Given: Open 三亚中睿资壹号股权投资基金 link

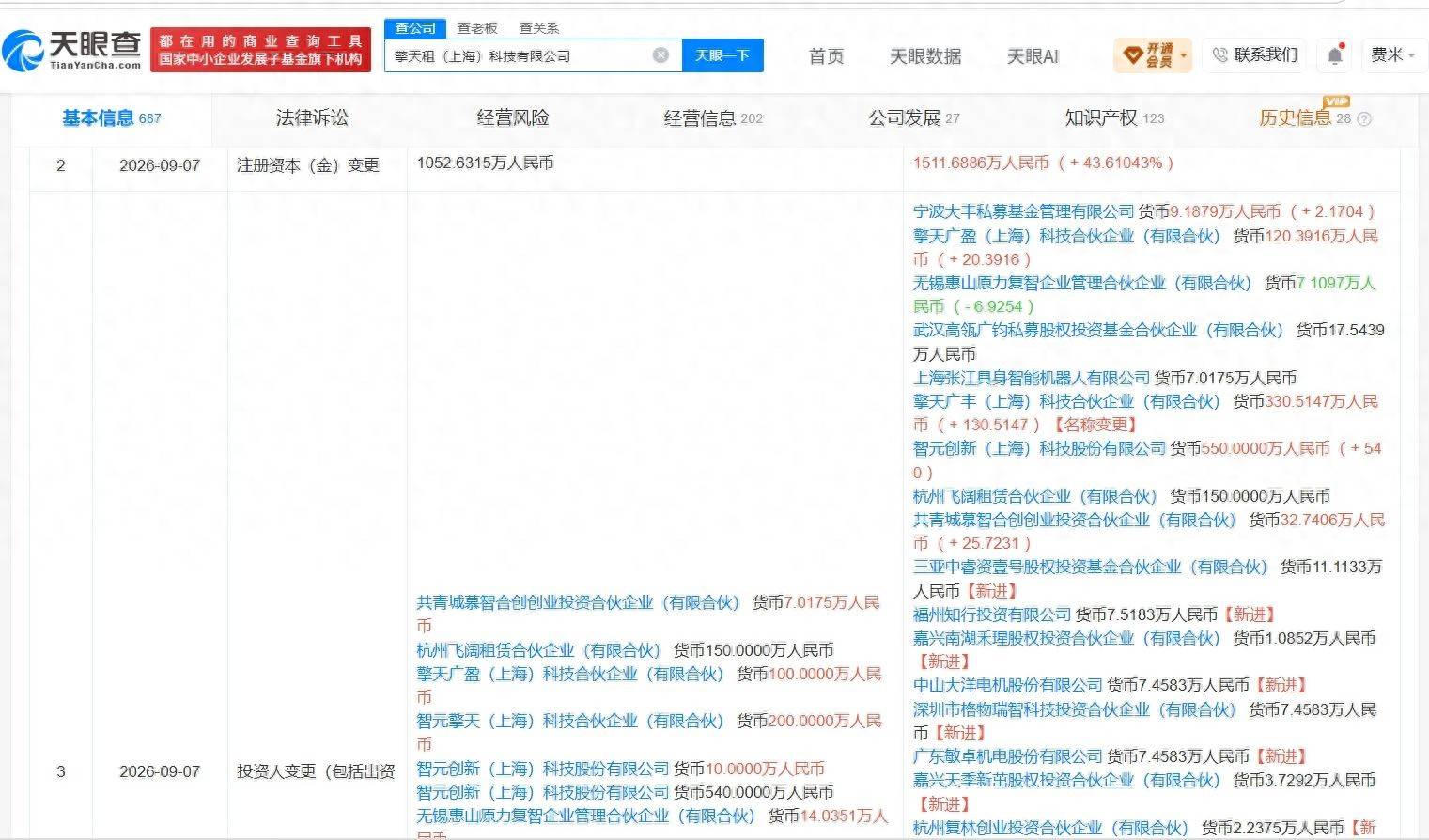Looking at the screenshot, I should (1091, 567).
